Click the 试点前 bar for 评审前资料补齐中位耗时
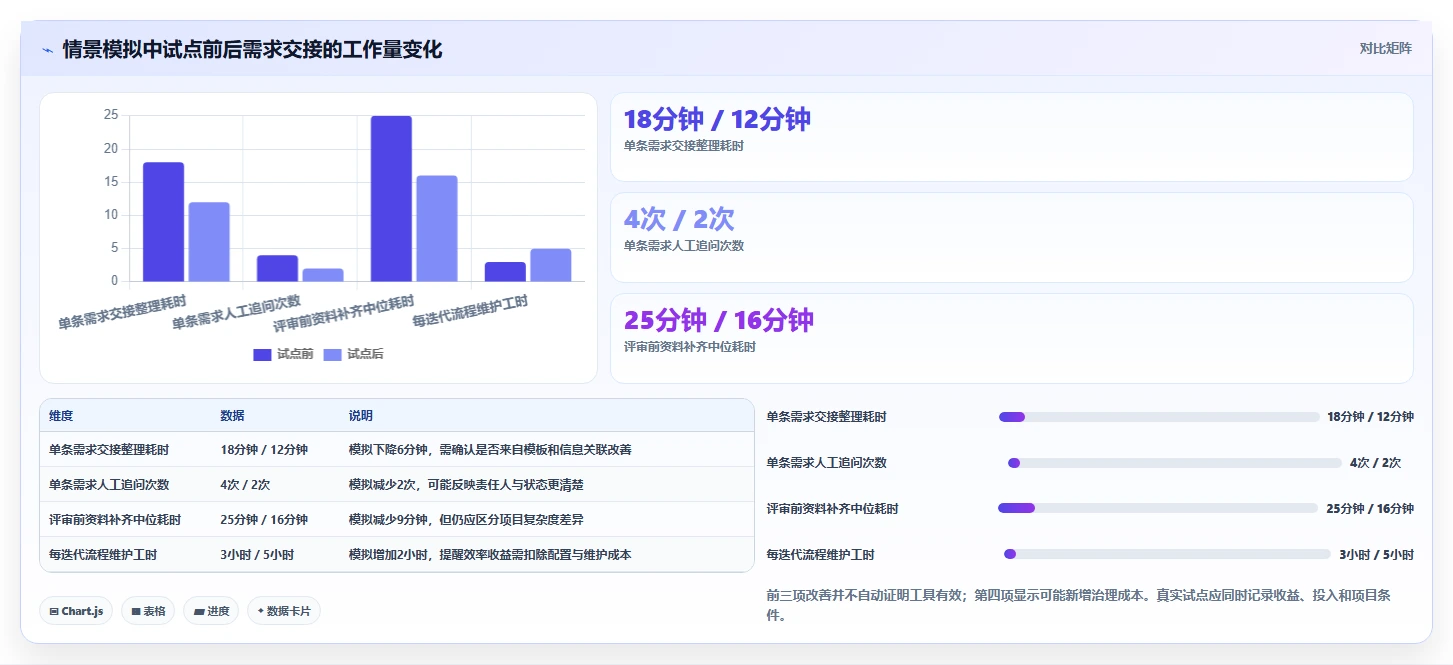The image size is (1453, 665). coord(391,199)
